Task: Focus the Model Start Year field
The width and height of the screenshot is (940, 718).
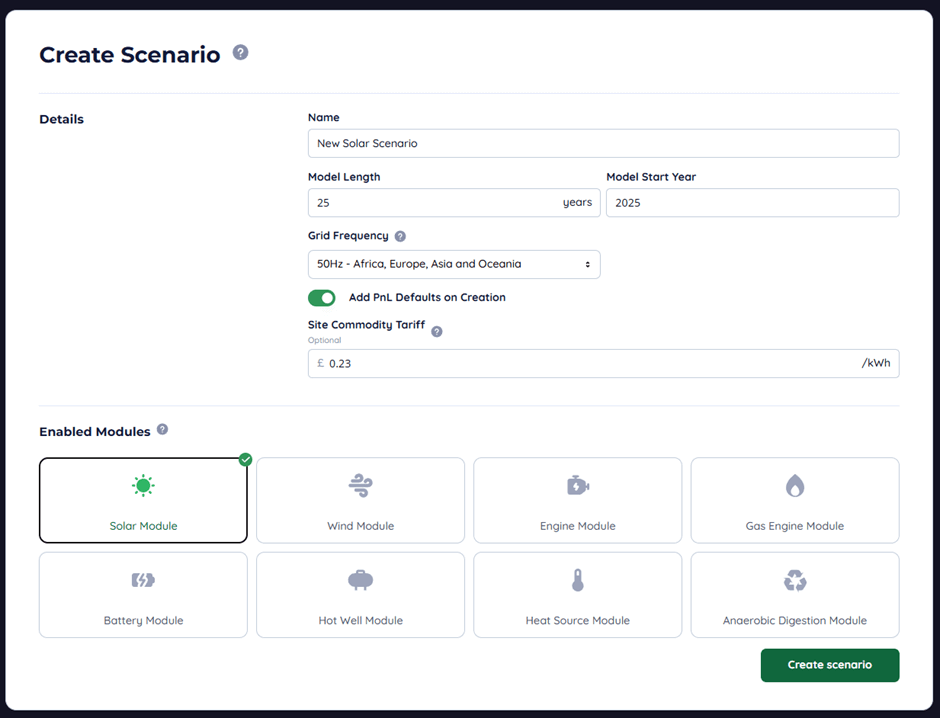Action: [x=752, y=203]
